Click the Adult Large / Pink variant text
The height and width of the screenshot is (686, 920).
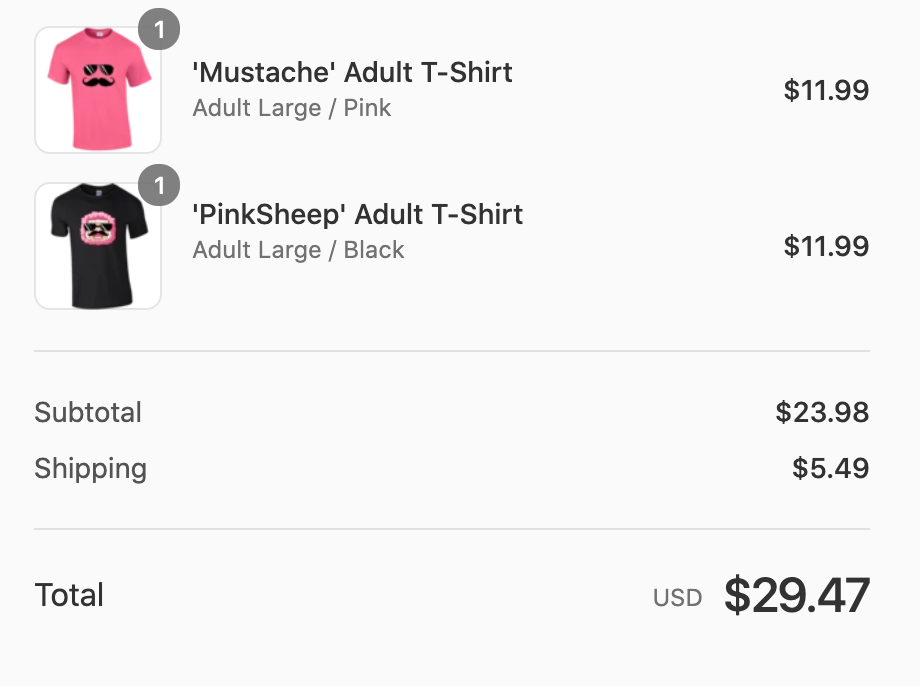point(291,108)
